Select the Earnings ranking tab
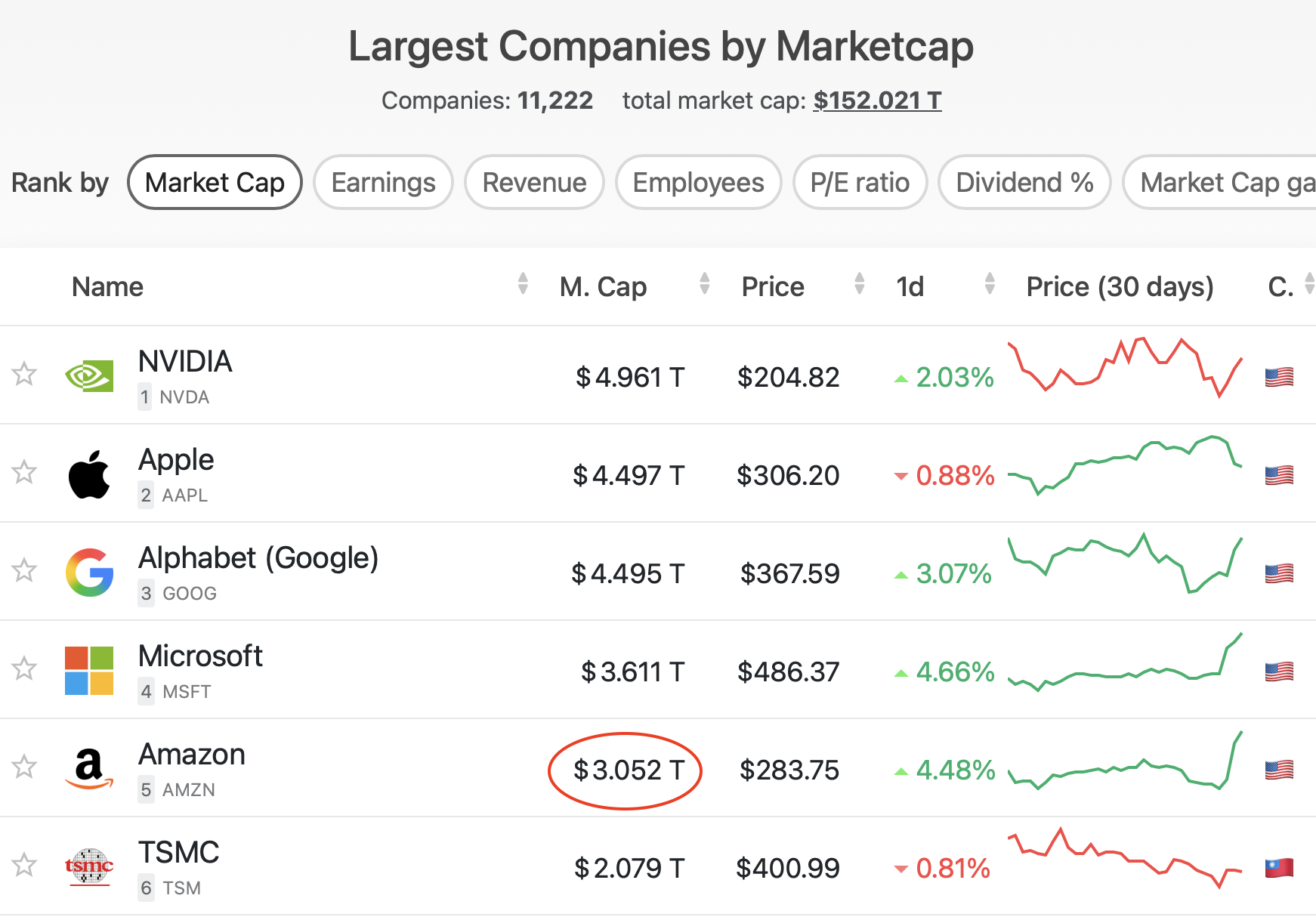The height and width of the screenshot is (917, 1316). 383,182
